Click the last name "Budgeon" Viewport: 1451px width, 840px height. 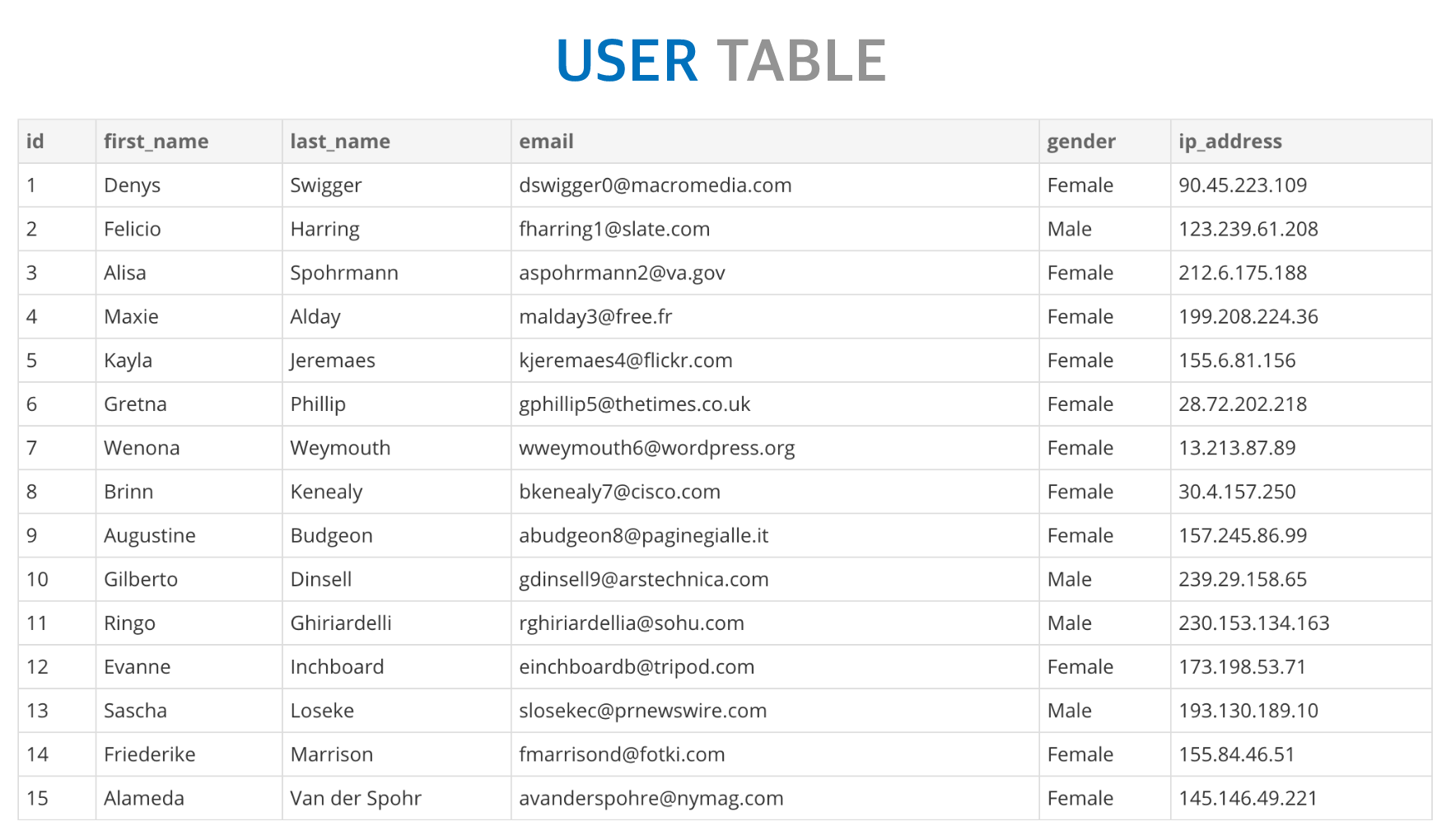[331, 535]
